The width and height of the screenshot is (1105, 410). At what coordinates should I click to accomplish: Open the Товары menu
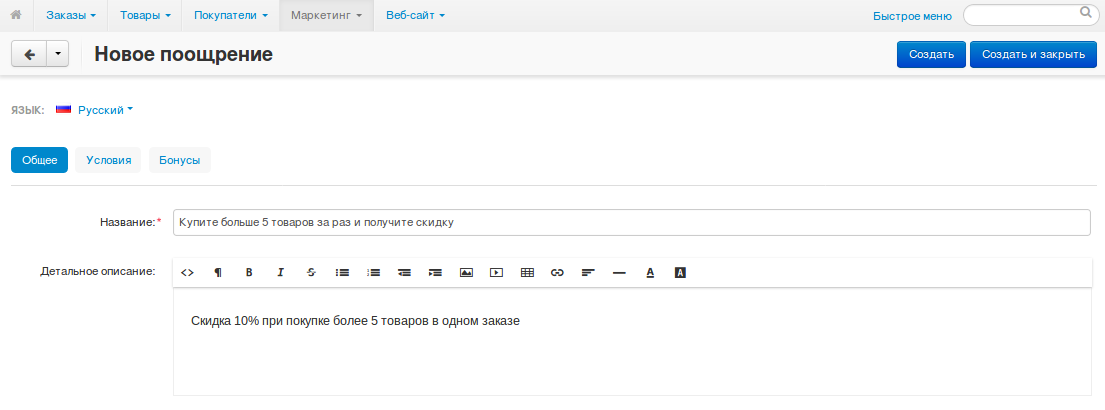145,15
